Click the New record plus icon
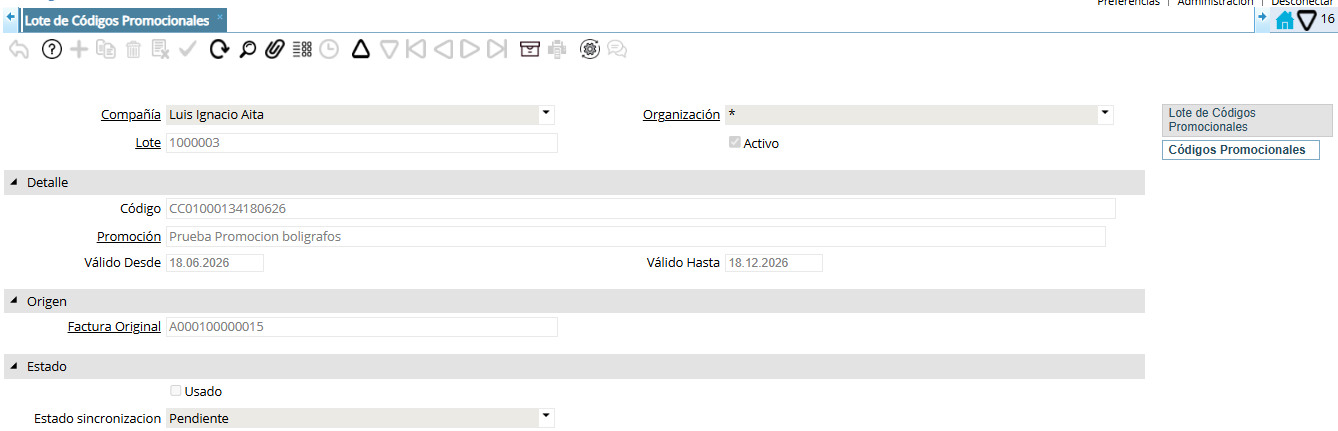Screen dimensions: 1338x431 (79, 49)
